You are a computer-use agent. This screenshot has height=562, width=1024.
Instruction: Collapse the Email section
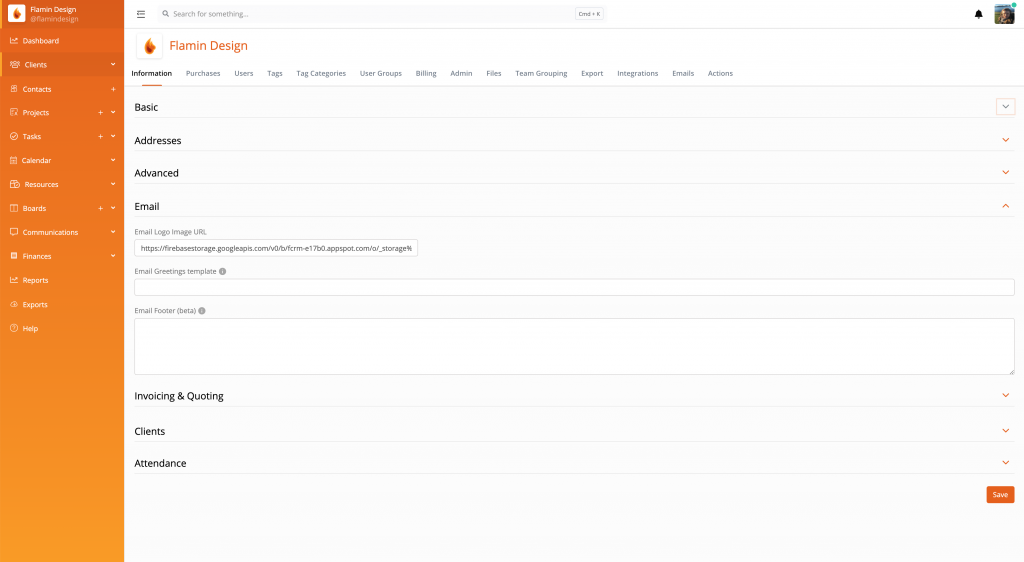tap(1005, 206)
